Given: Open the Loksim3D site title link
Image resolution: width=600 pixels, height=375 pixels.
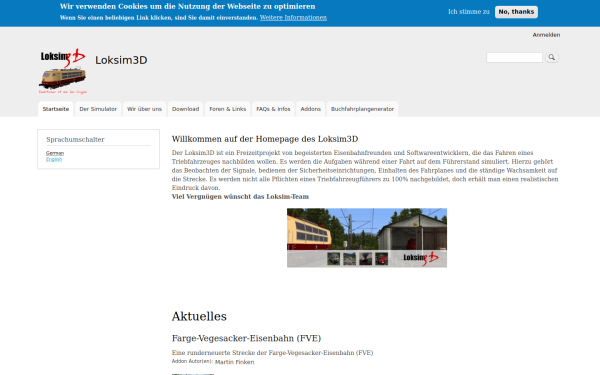Looking at the screenshot, I should tap(121, 60).
